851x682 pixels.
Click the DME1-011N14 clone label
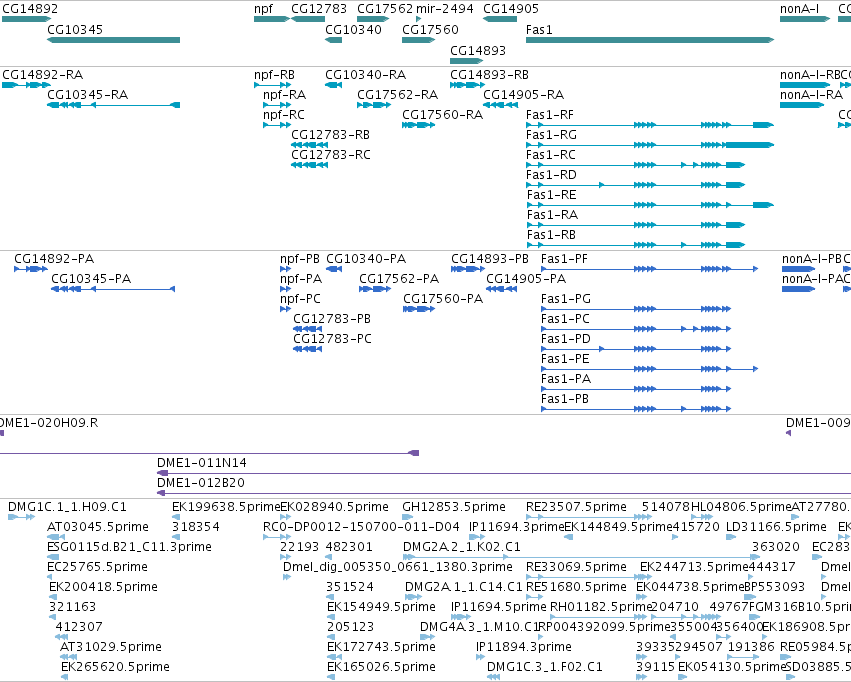(202, 462)
